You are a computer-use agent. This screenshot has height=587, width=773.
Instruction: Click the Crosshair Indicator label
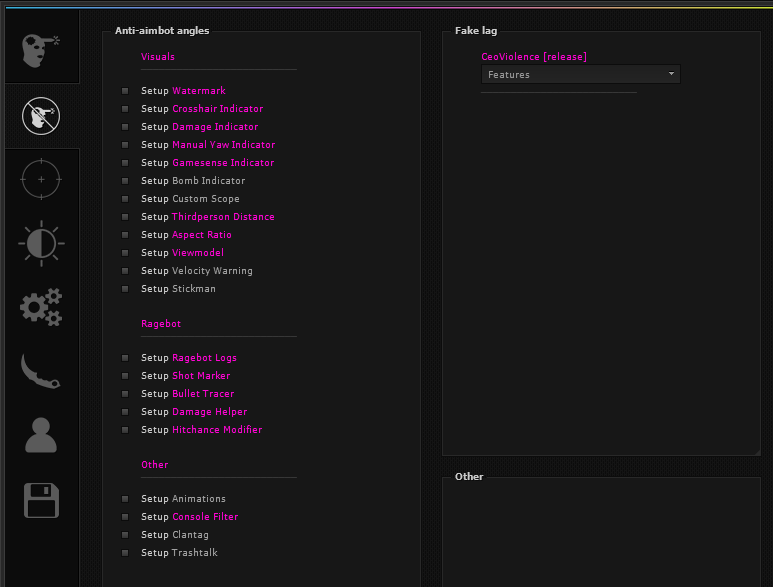217,108
